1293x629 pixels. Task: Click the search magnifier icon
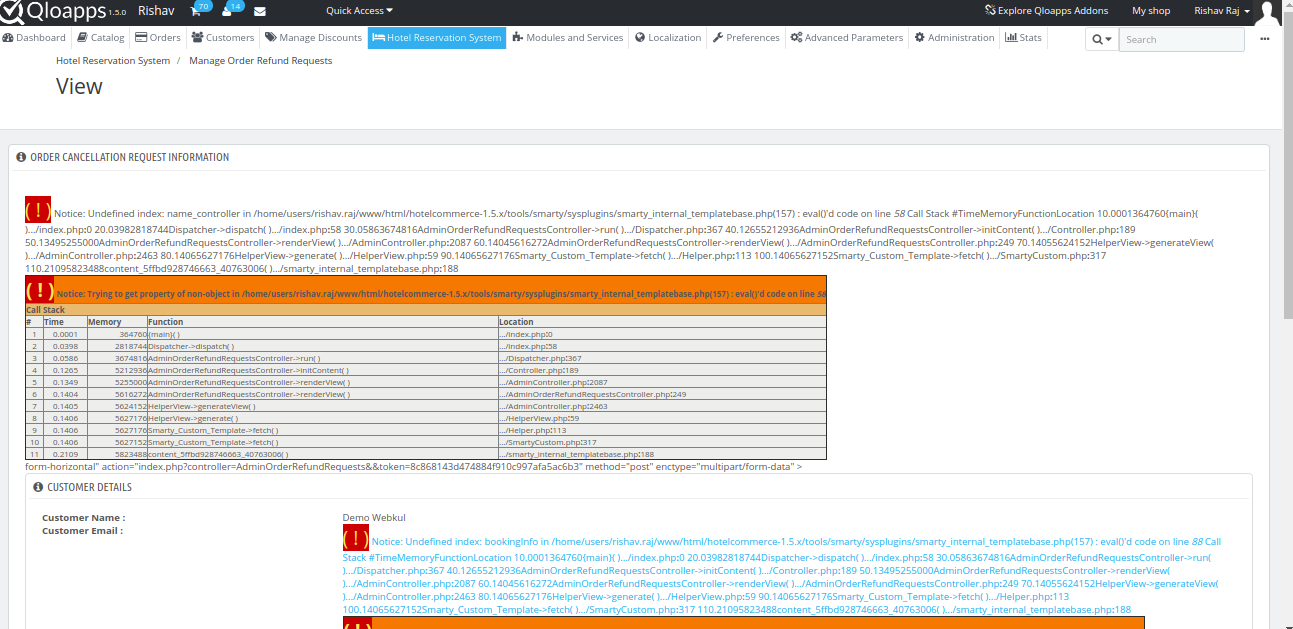coord(1095,39)
